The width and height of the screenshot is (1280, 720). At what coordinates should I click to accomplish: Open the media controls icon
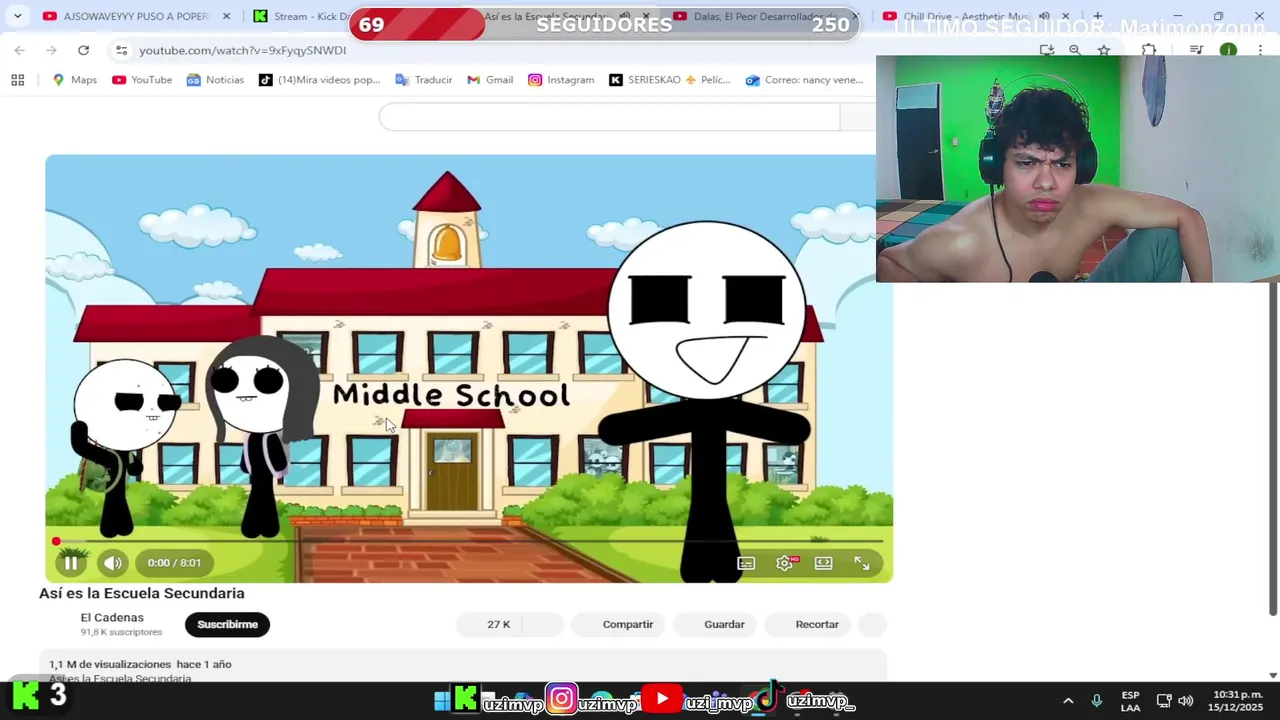(x=1196, y=50)
